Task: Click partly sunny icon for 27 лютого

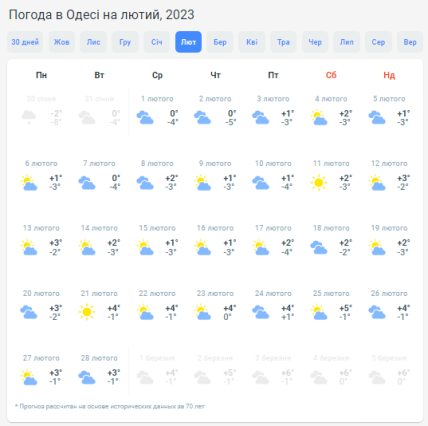Action: click(x=29, y=377)
